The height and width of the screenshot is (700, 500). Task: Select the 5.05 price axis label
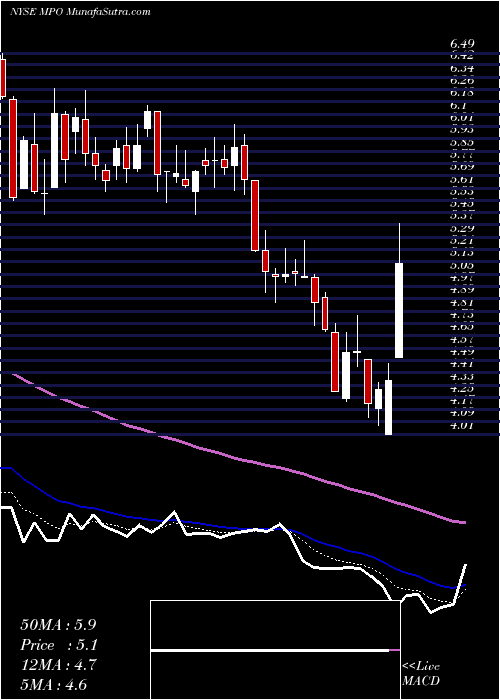[x=462, y=265]
